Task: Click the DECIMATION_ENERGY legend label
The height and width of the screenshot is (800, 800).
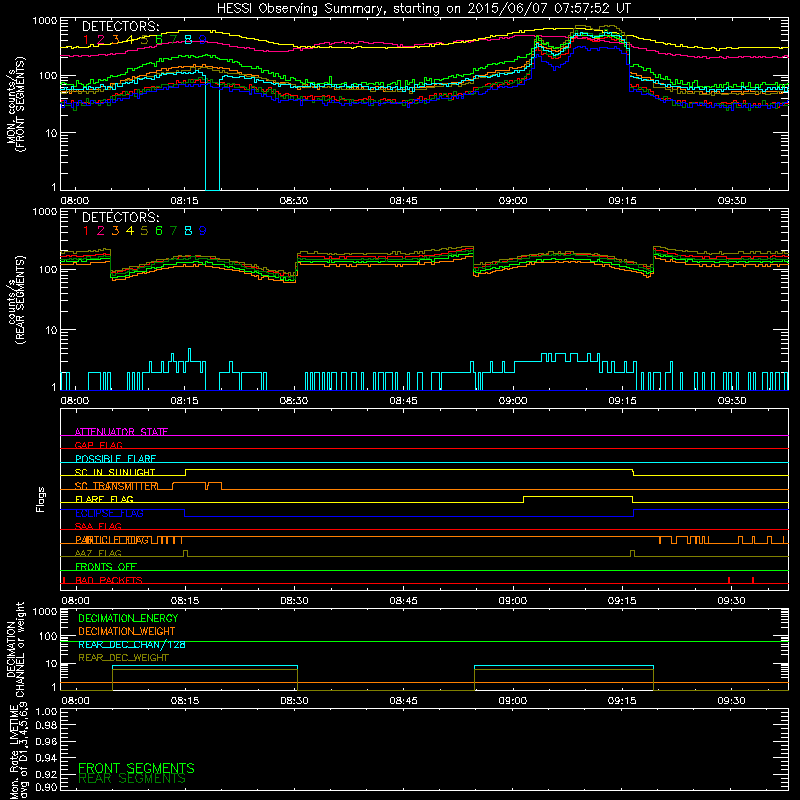Action: (x=128, y=618)
